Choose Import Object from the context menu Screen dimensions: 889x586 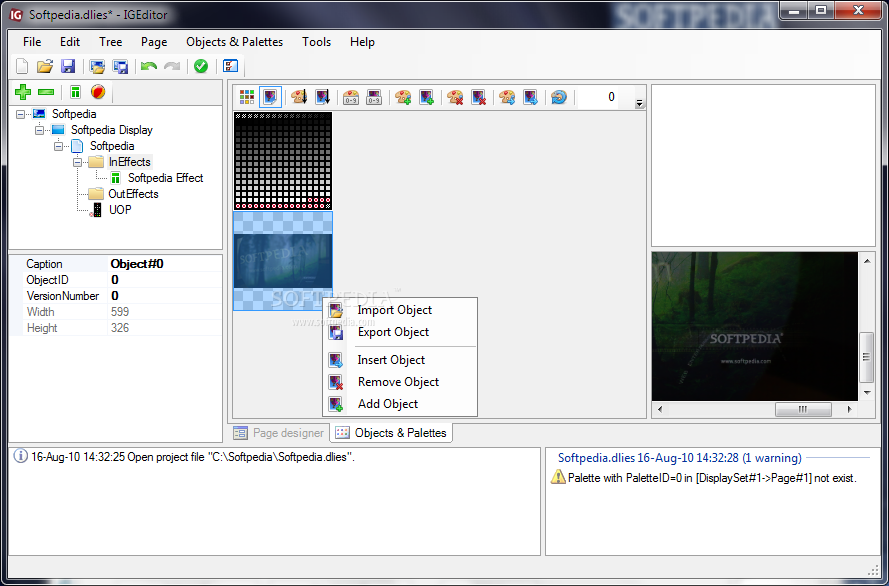[400, 310]
